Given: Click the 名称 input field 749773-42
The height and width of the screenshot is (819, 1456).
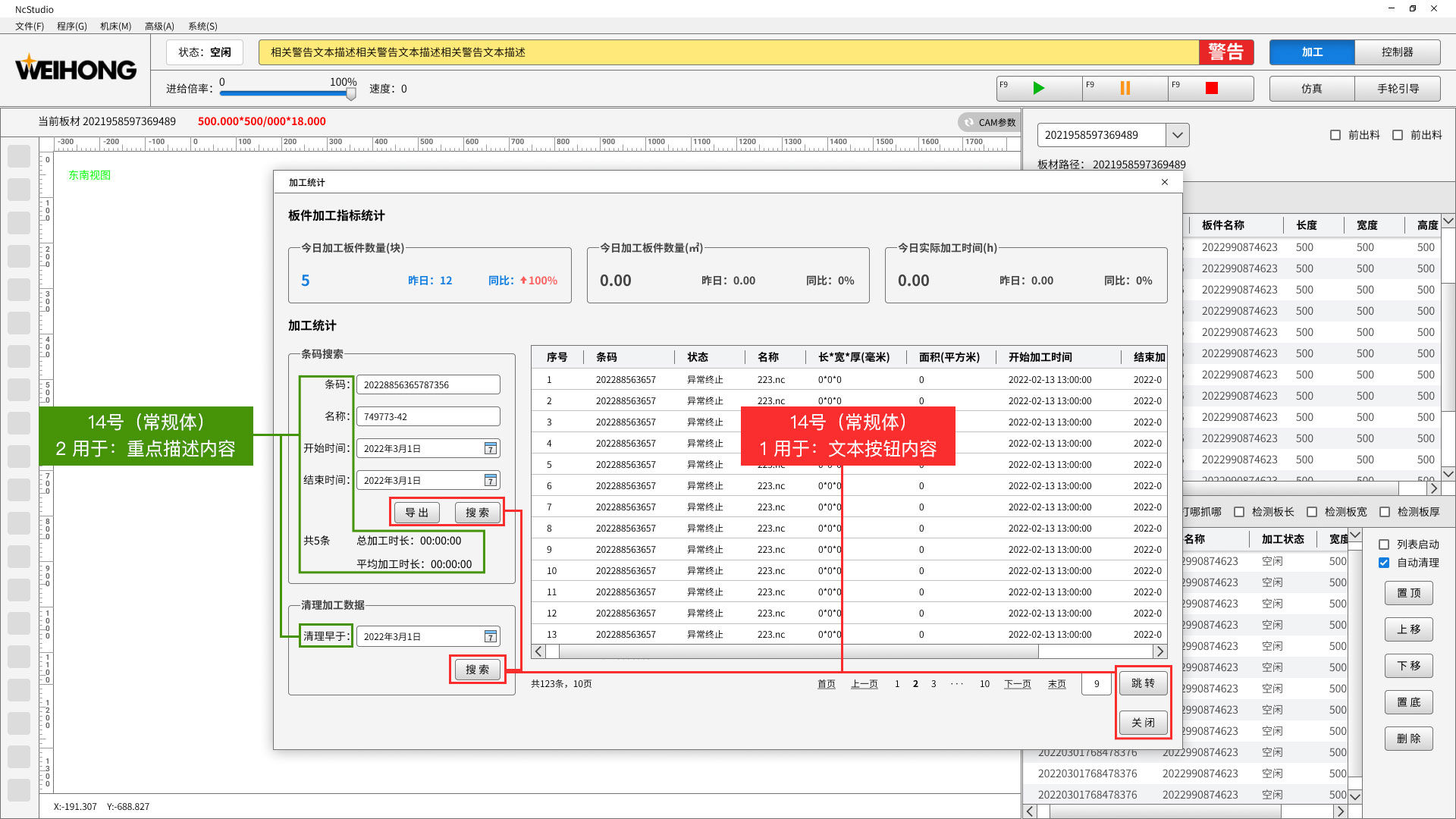Looking at the screenshot, I should [x=428, y=416].
